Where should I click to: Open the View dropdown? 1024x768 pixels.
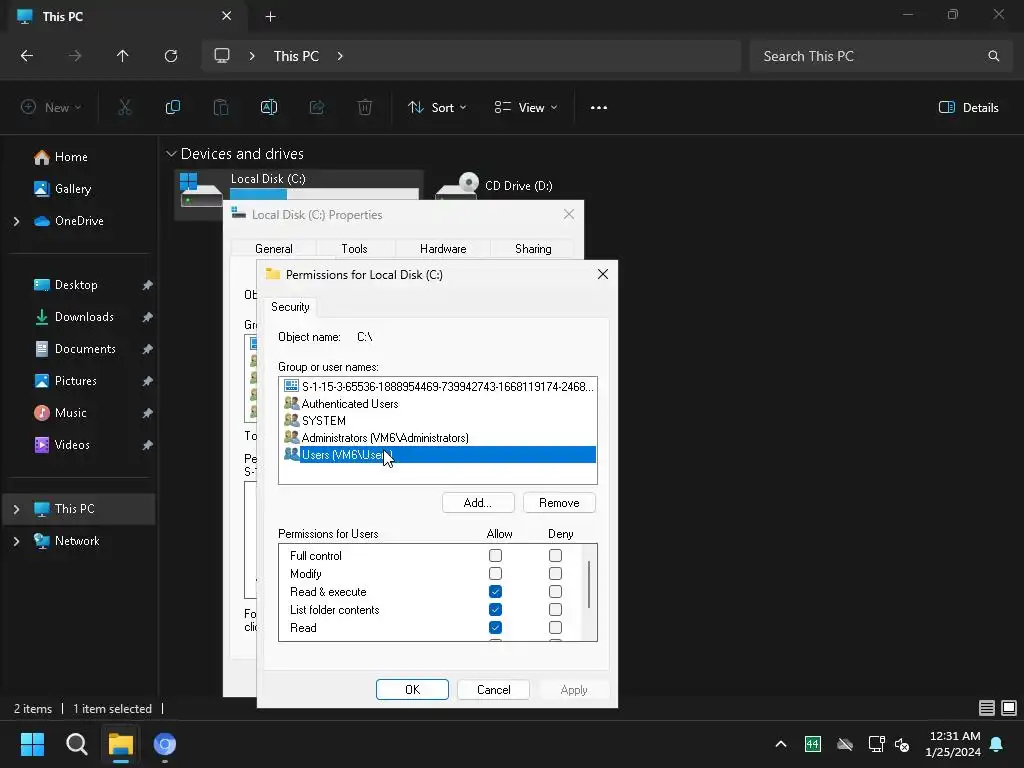(526, 108)
